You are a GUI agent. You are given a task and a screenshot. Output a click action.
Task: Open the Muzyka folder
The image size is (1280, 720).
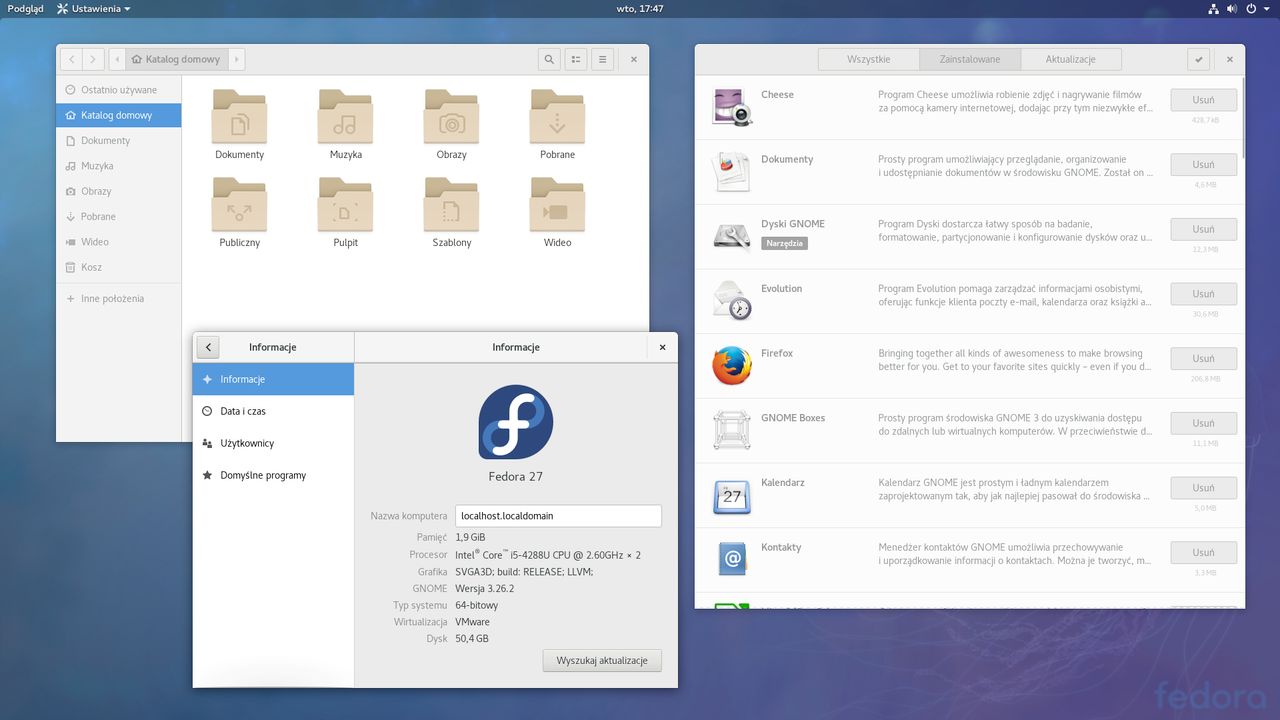345,117
